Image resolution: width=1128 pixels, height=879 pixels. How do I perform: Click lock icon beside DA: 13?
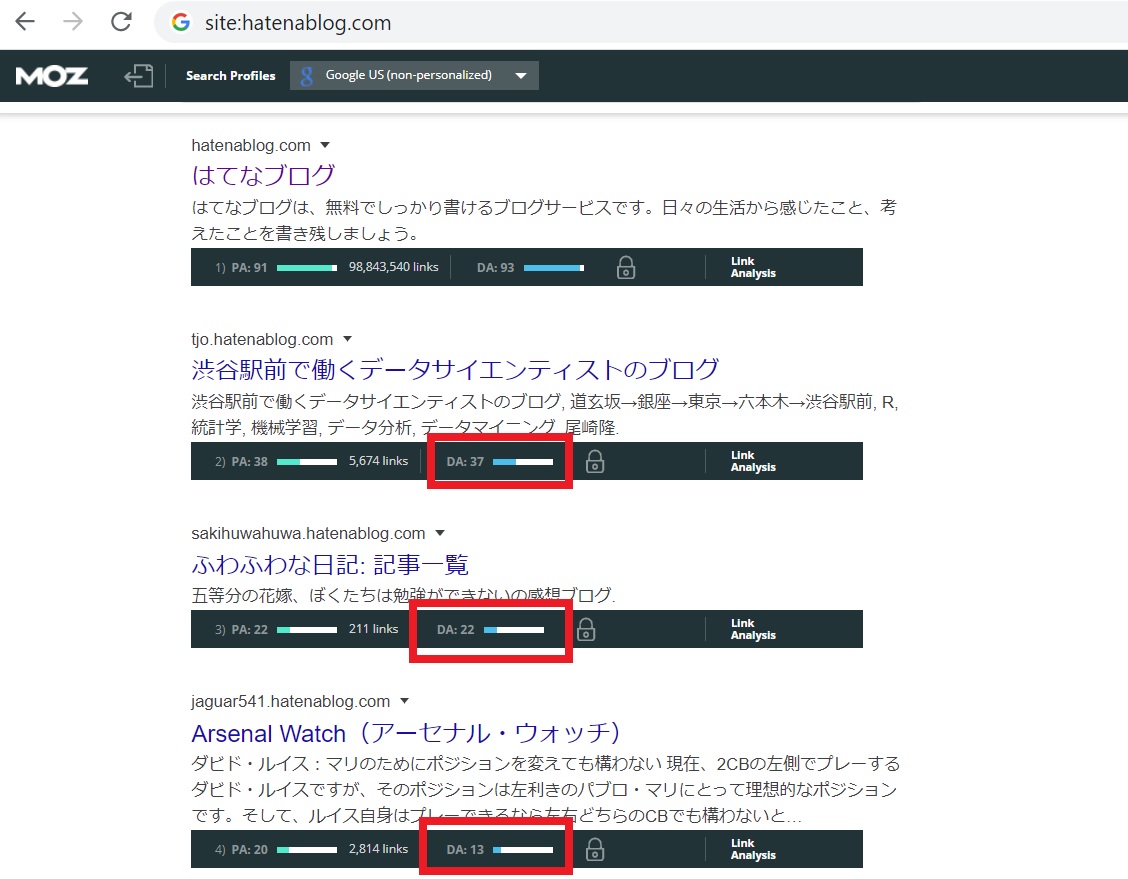[595, 849]
